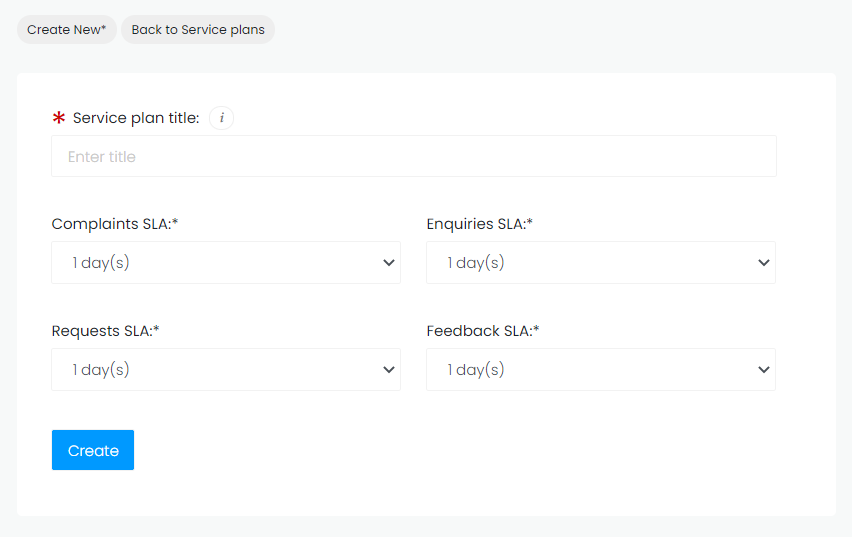Viewport: 852px width, 537px height.
Task: Click the Enquiries SLA chevron arrow
Action: click(764, 263)
